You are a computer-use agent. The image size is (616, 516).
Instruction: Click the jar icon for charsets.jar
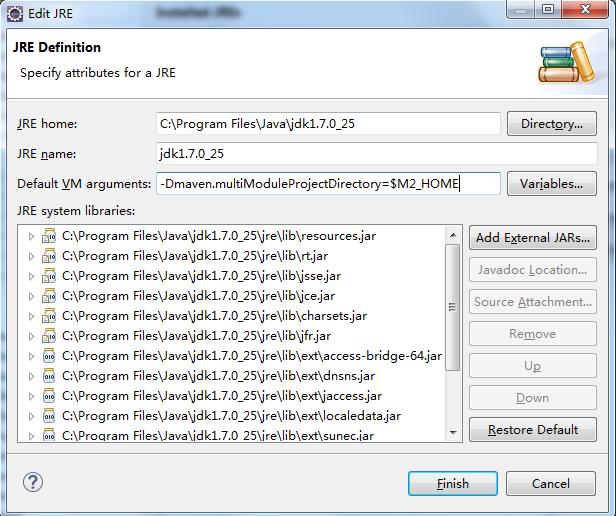click(49, 316)
